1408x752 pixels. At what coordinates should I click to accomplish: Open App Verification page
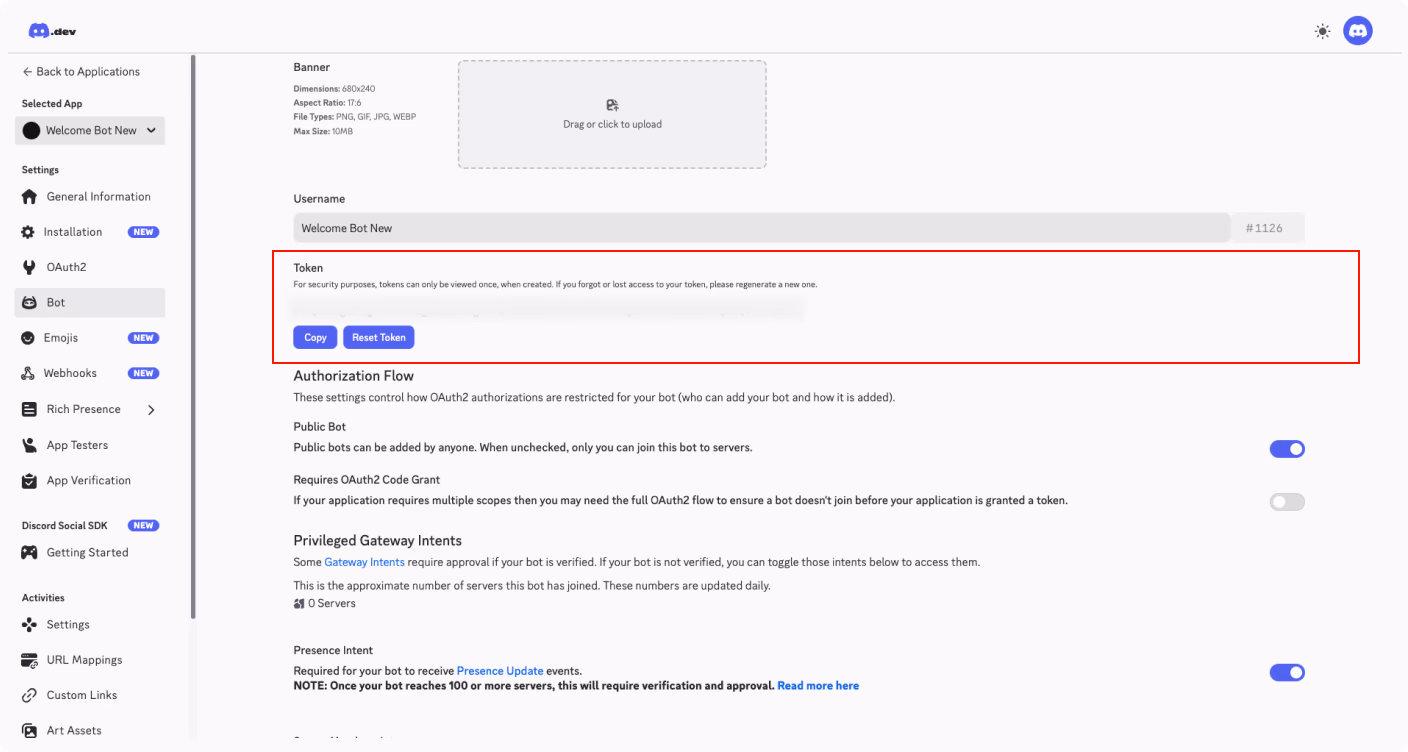point(90,481)
